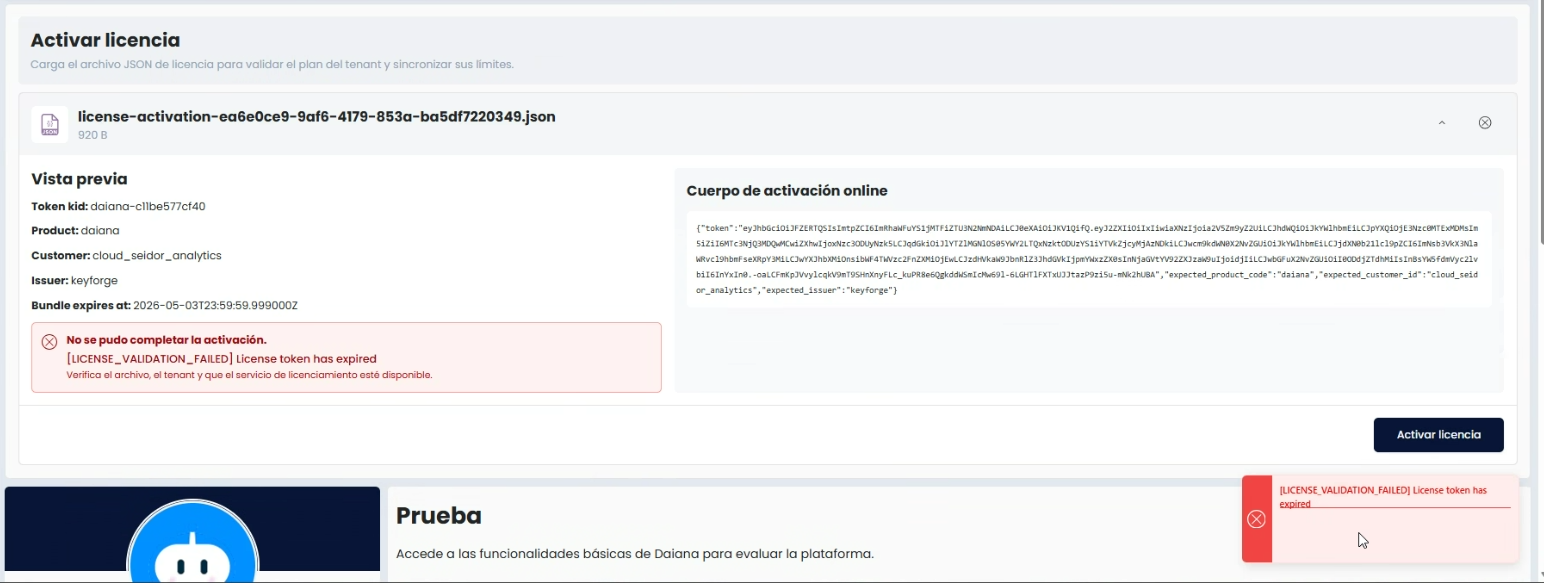The image size is (1544, 583).
Task: Click the JSON file icon
Action: [x=50, y=124]
